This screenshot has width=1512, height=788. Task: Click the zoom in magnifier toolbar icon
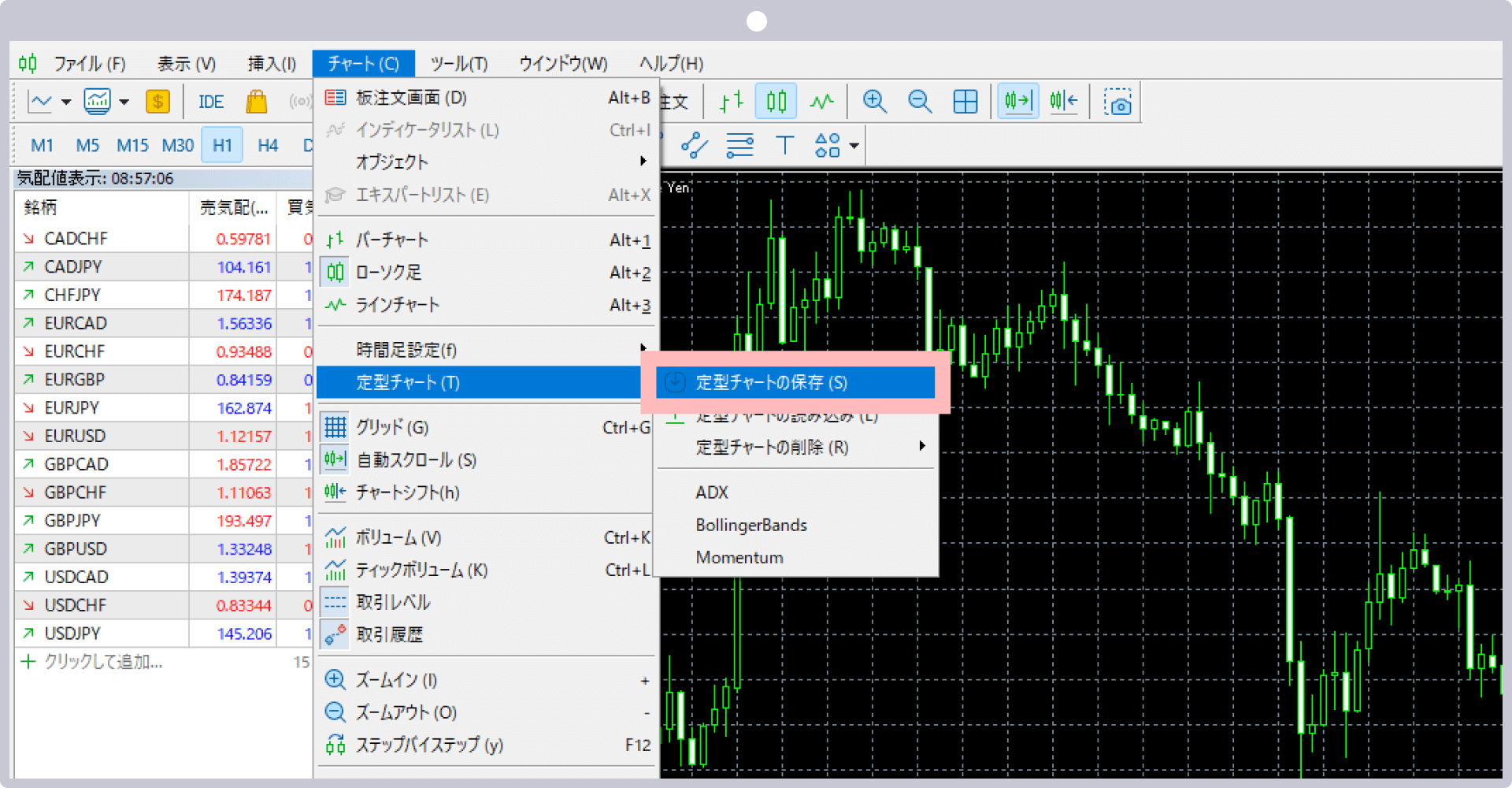tap(874, 102)
